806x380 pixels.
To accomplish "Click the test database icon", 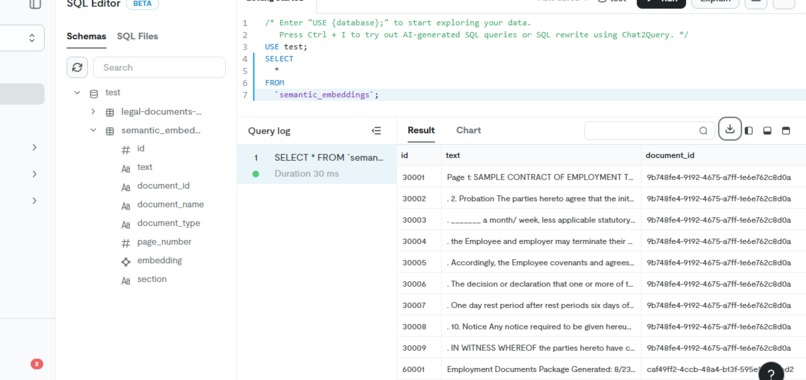I will coord(94,94).
